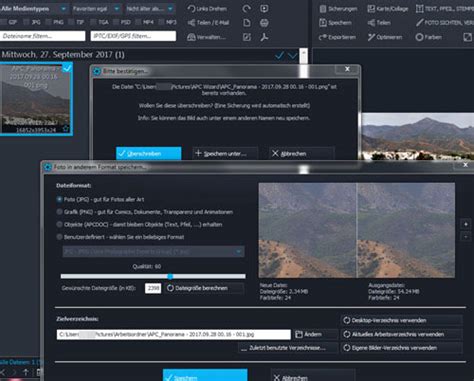Screen dimensions: 474x381
Task: Click the Zielverzeichnis path text field
Action: point(174,334)
